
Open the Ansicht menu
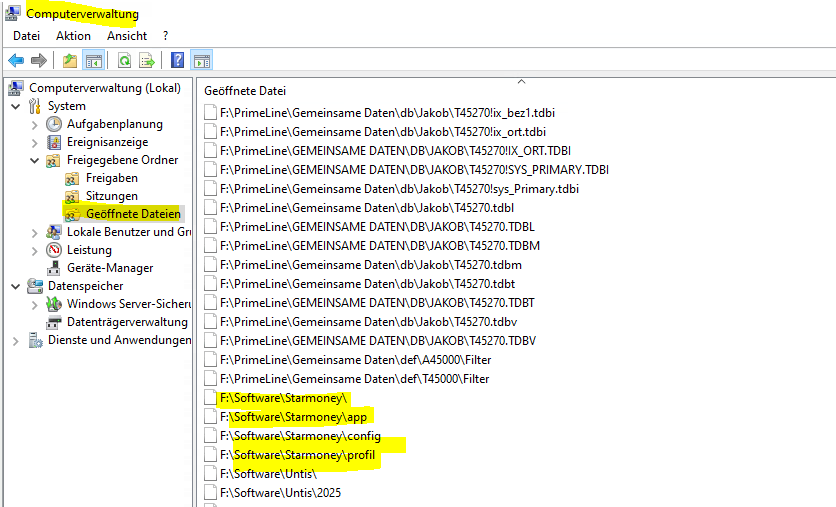[127, 36]
